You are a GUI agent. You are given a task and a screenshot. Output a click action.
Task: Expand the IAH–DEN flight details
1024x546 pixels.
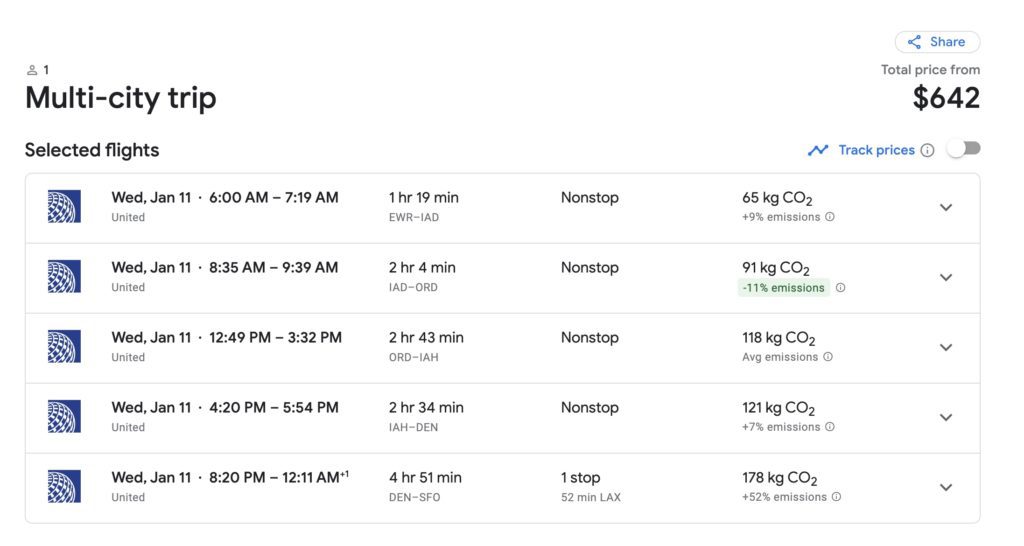(x=945, y=418)
